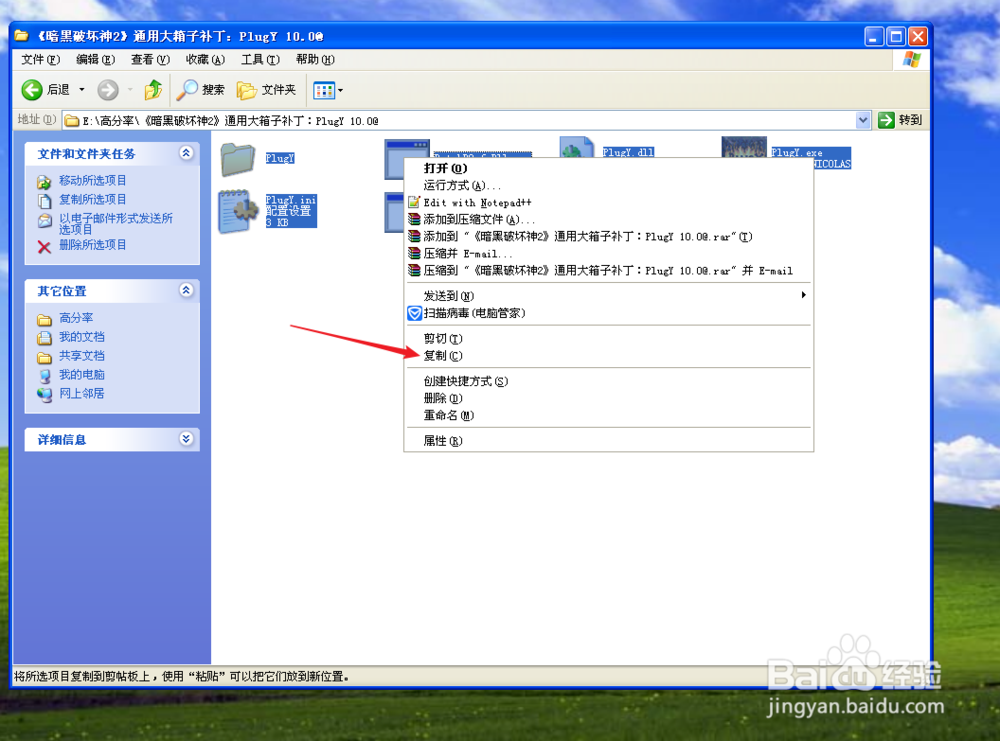Open Shared Documents (共享文档) link
The width and height of the screenshot is (1000, 741).
(x=82, y=356)
